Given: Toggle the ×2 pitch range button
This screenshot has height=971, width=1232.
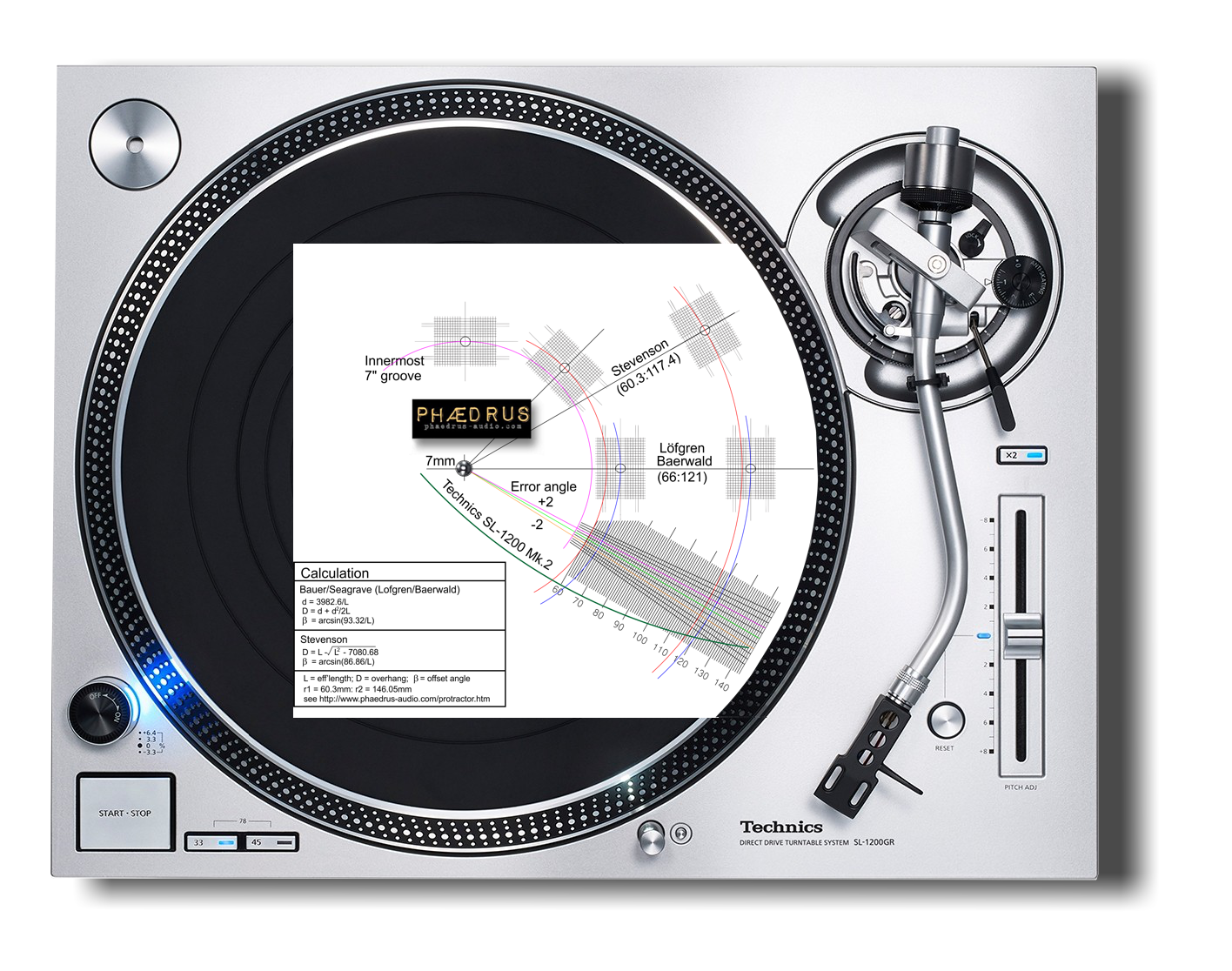Looking at the screenshot, I should [x=1021, y=455].
